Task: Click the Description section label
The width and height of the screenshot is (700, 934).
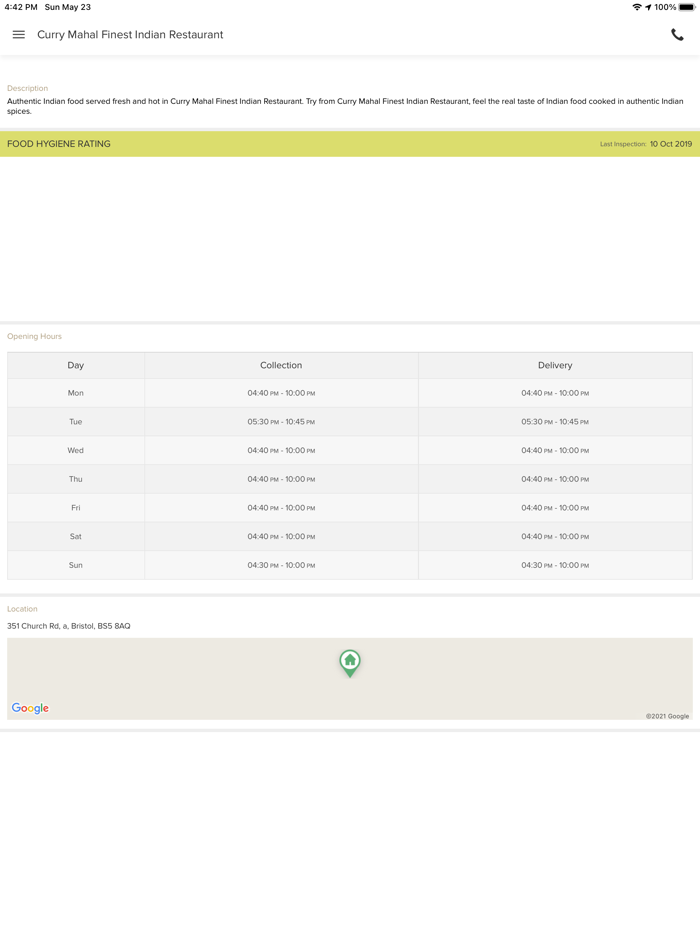Action: pyautogui.click(x=27, y=88)
